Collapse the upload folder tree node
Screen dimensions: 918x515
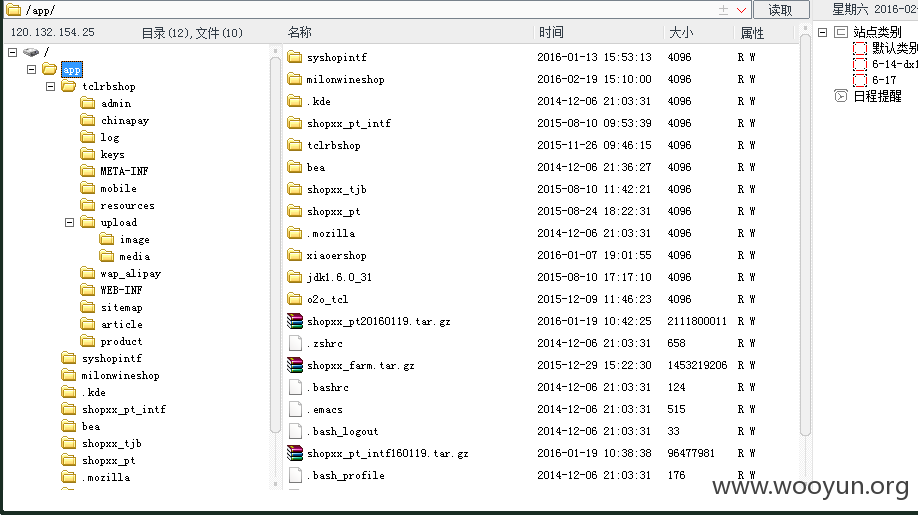69,222
